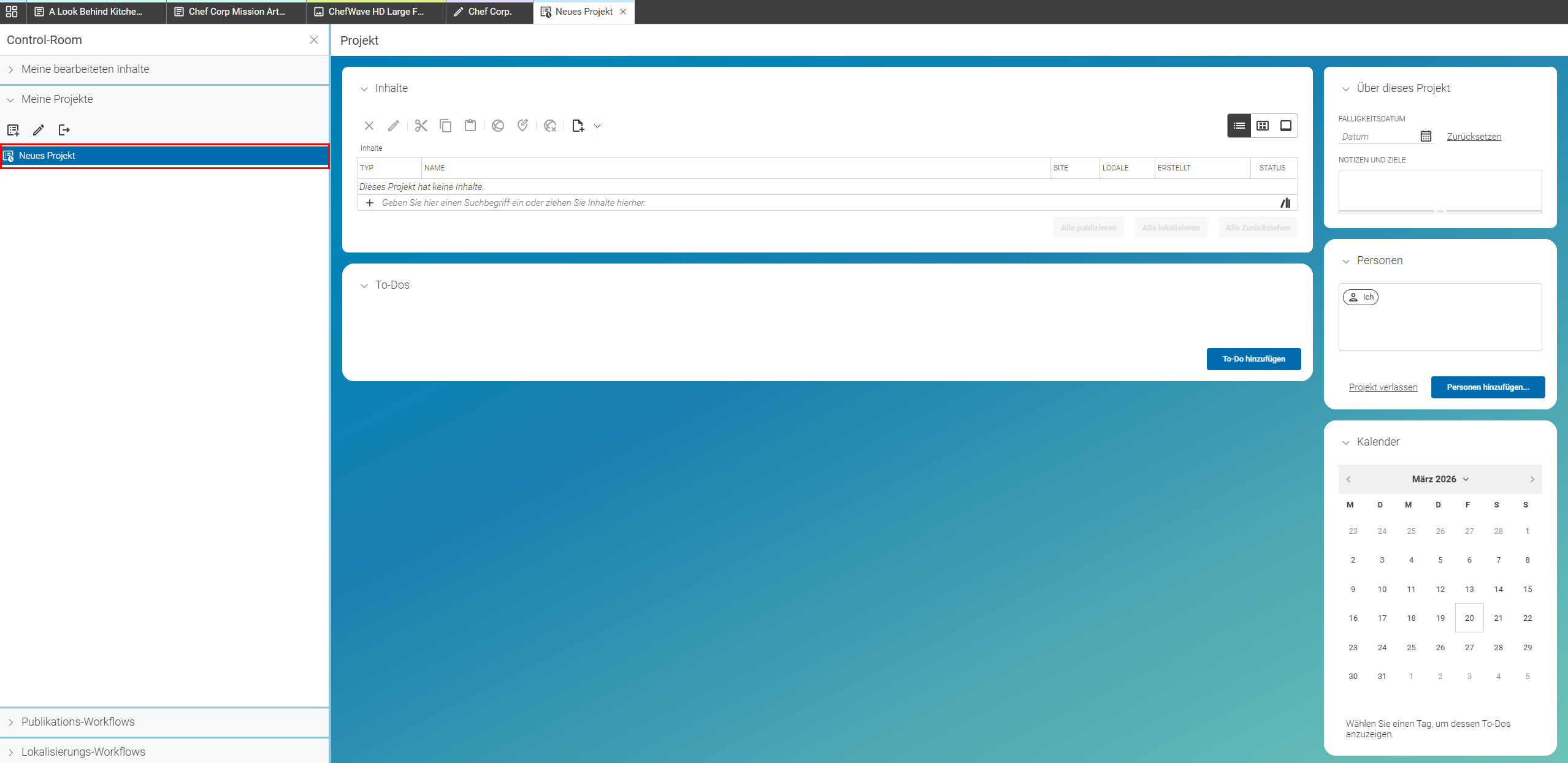
Task: Click the library icon in search row
Action: click(1285, 203)
